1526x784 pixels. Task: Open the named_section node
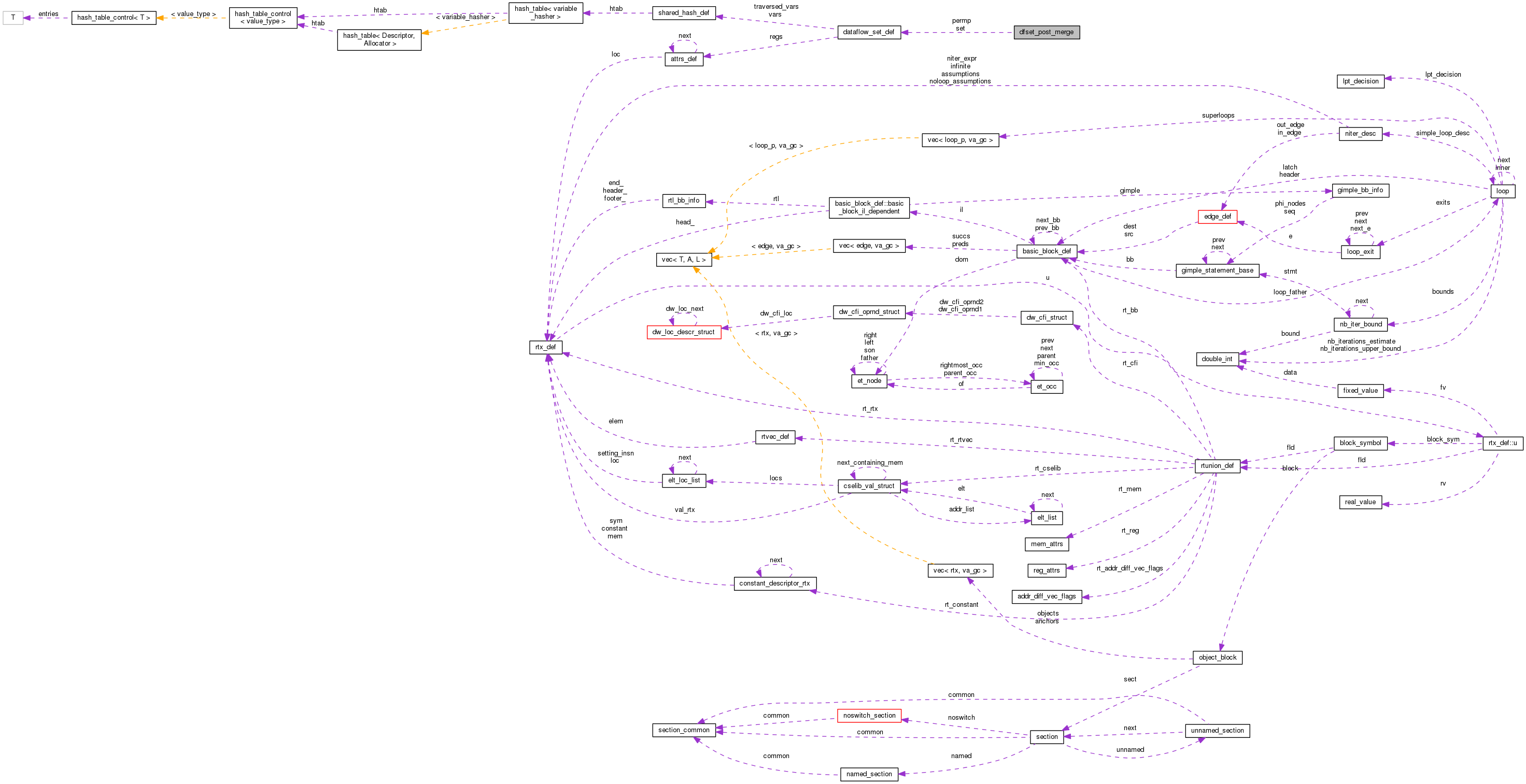point(868,775)
